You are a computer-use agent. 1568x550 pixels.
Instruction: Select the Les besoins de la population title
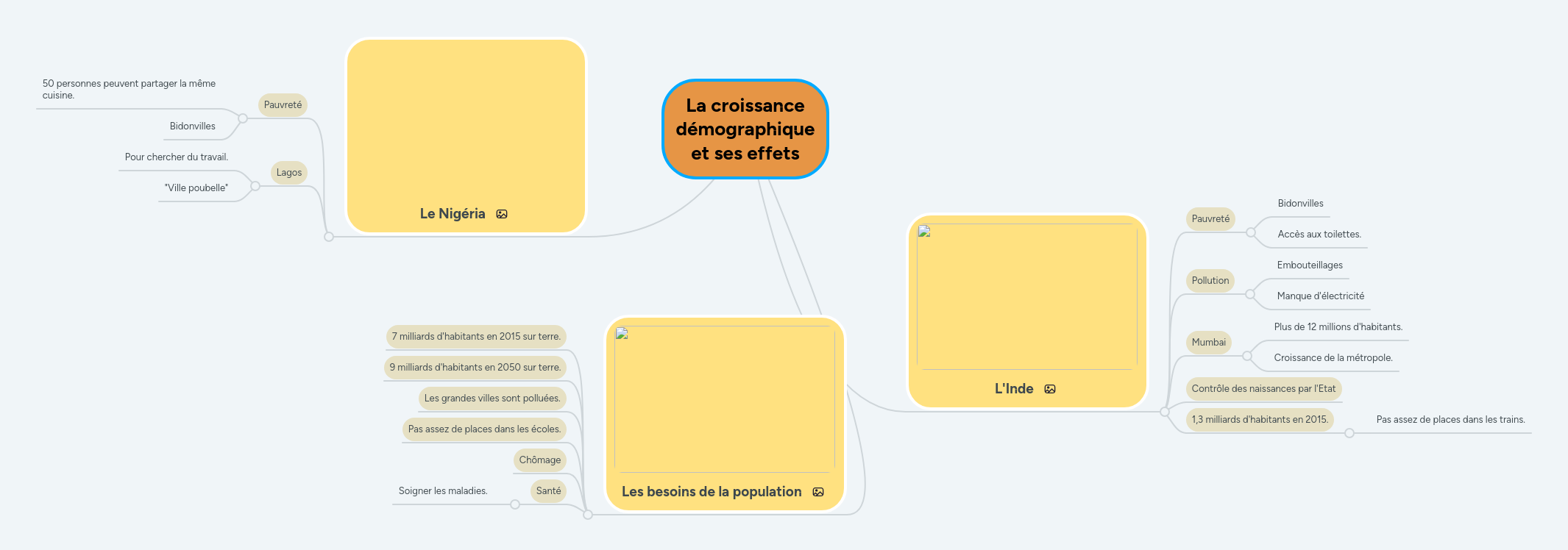(x=712, y=492)
